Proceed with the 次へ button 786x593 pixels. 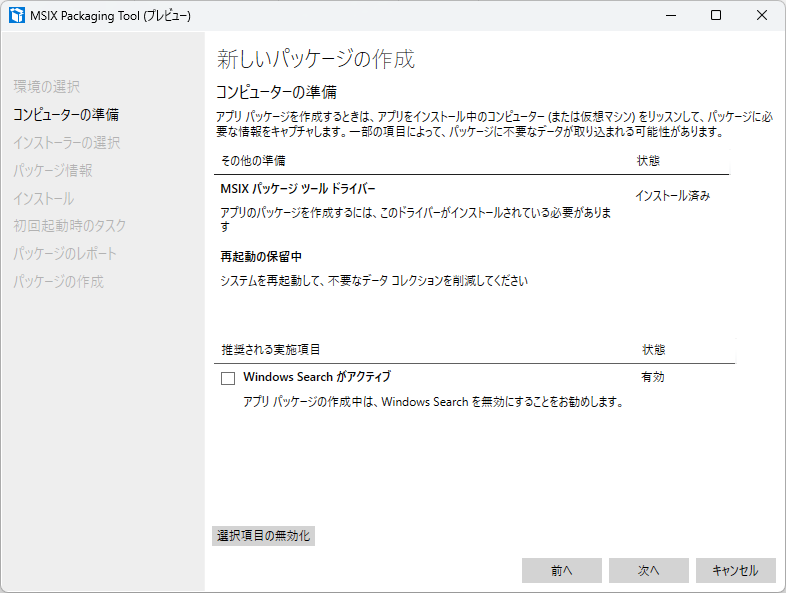tap(649, 570)
